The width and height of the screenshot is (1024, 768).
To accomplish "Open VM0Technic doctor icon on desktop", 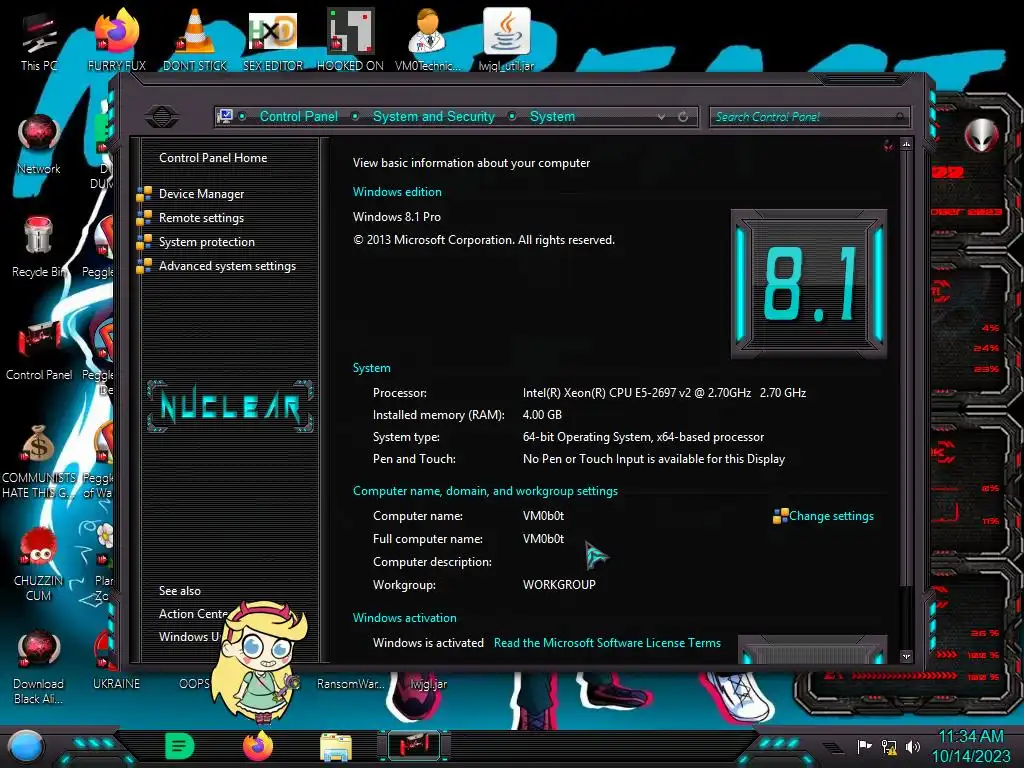I will [x=427, y=40].
